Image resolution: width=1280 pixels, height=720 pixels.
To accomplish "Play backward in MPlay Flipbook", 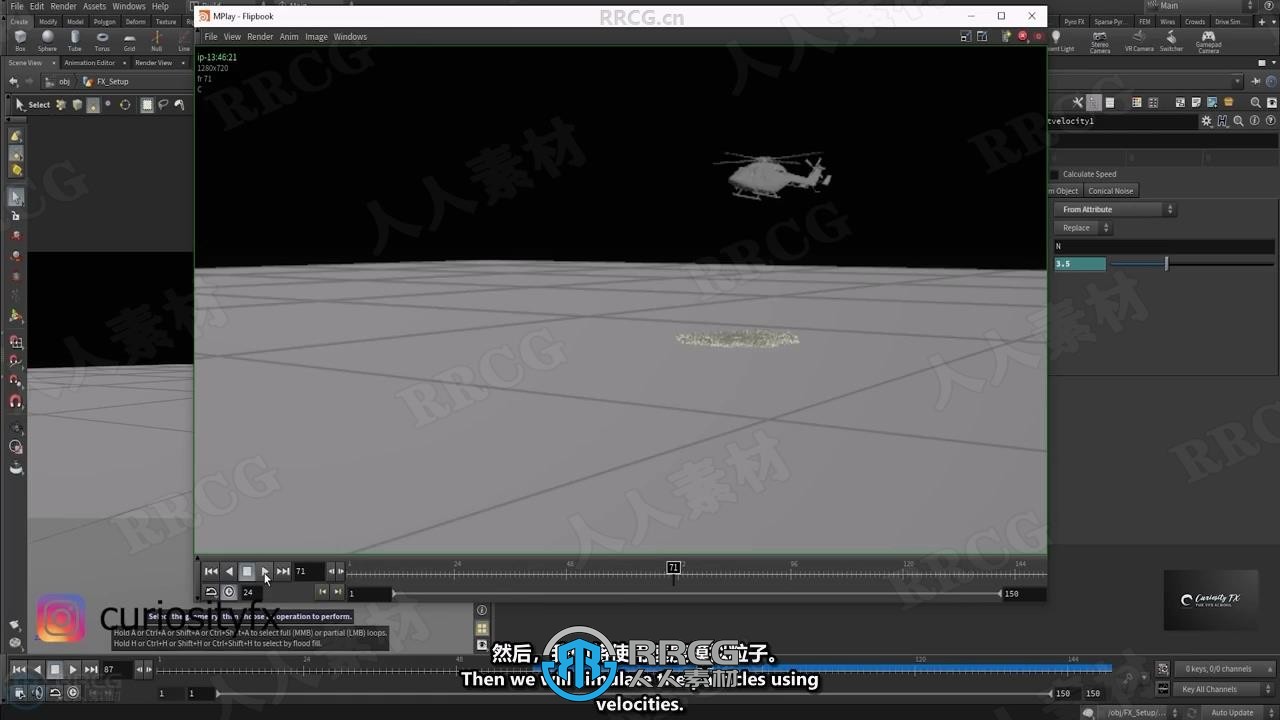I will [x=229, y=571].
